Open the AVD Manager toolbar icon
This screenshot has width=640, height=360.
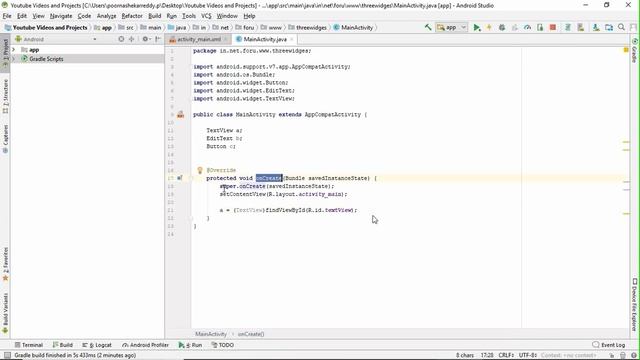[x=580, y=27]
